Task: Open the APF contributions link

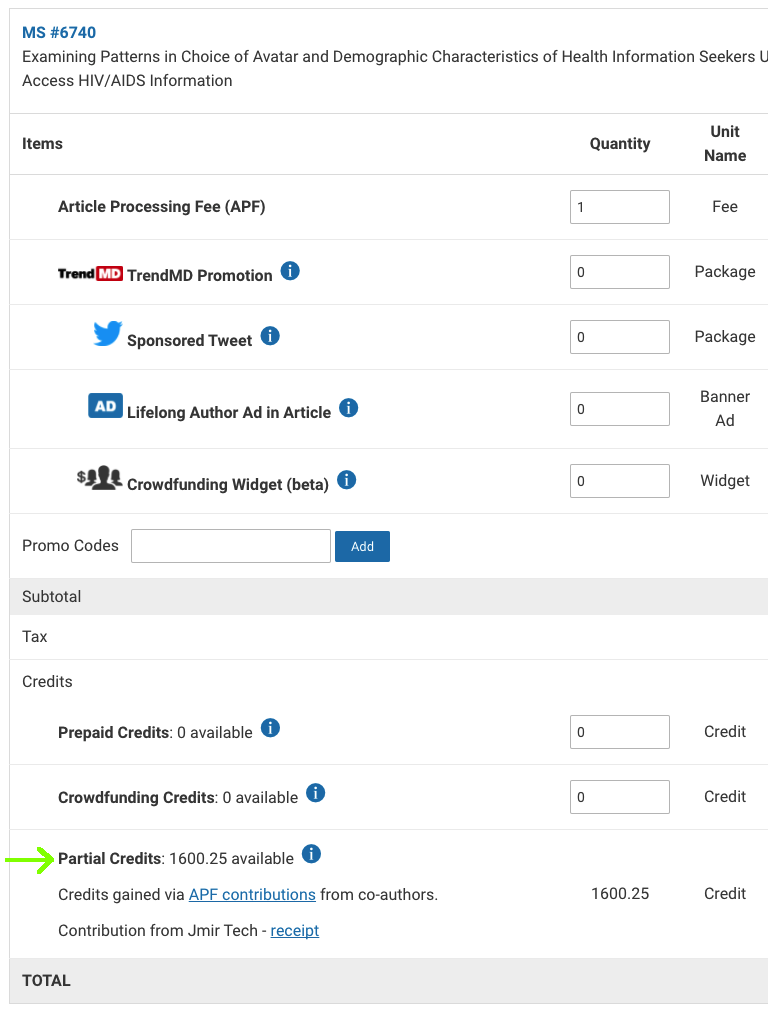Action: click(252, 894)
